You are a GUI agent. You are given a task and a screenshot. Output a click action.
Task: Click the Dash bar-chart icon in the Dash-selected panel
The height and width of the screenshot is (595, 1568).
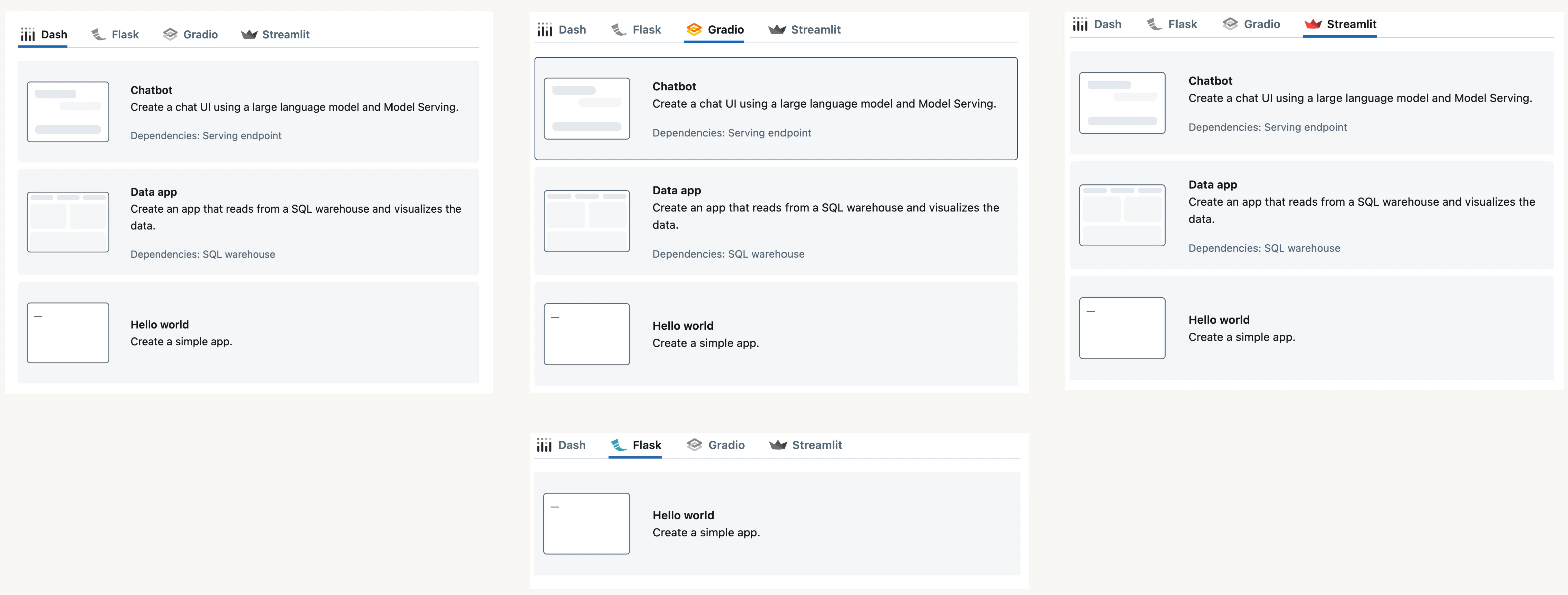coord(28,34)
